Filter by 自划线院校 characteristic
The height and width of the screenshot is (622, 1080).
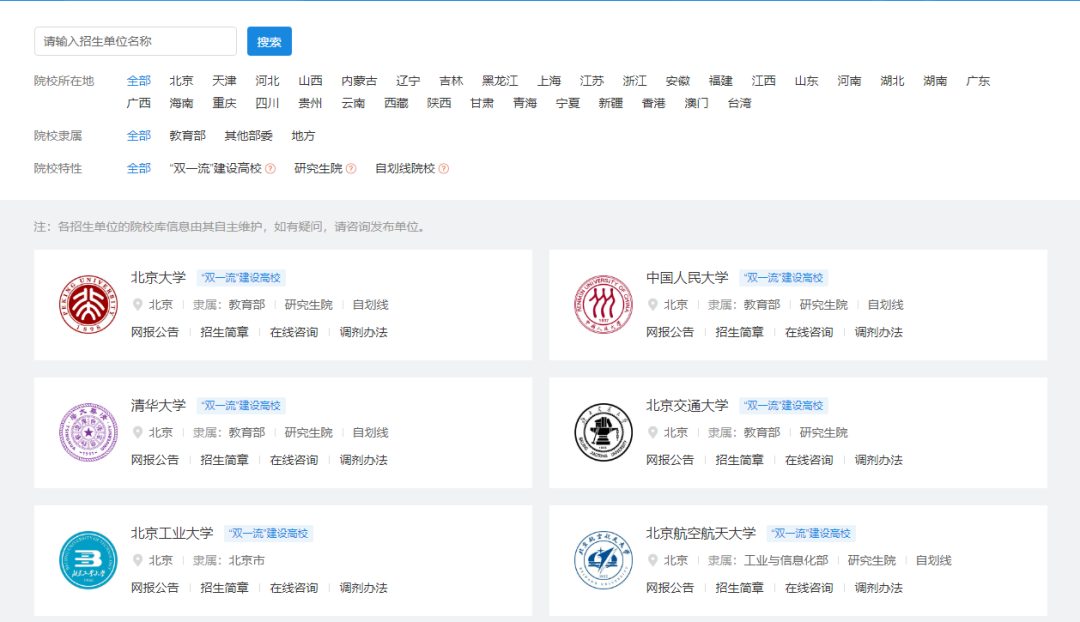coord(405,169)
